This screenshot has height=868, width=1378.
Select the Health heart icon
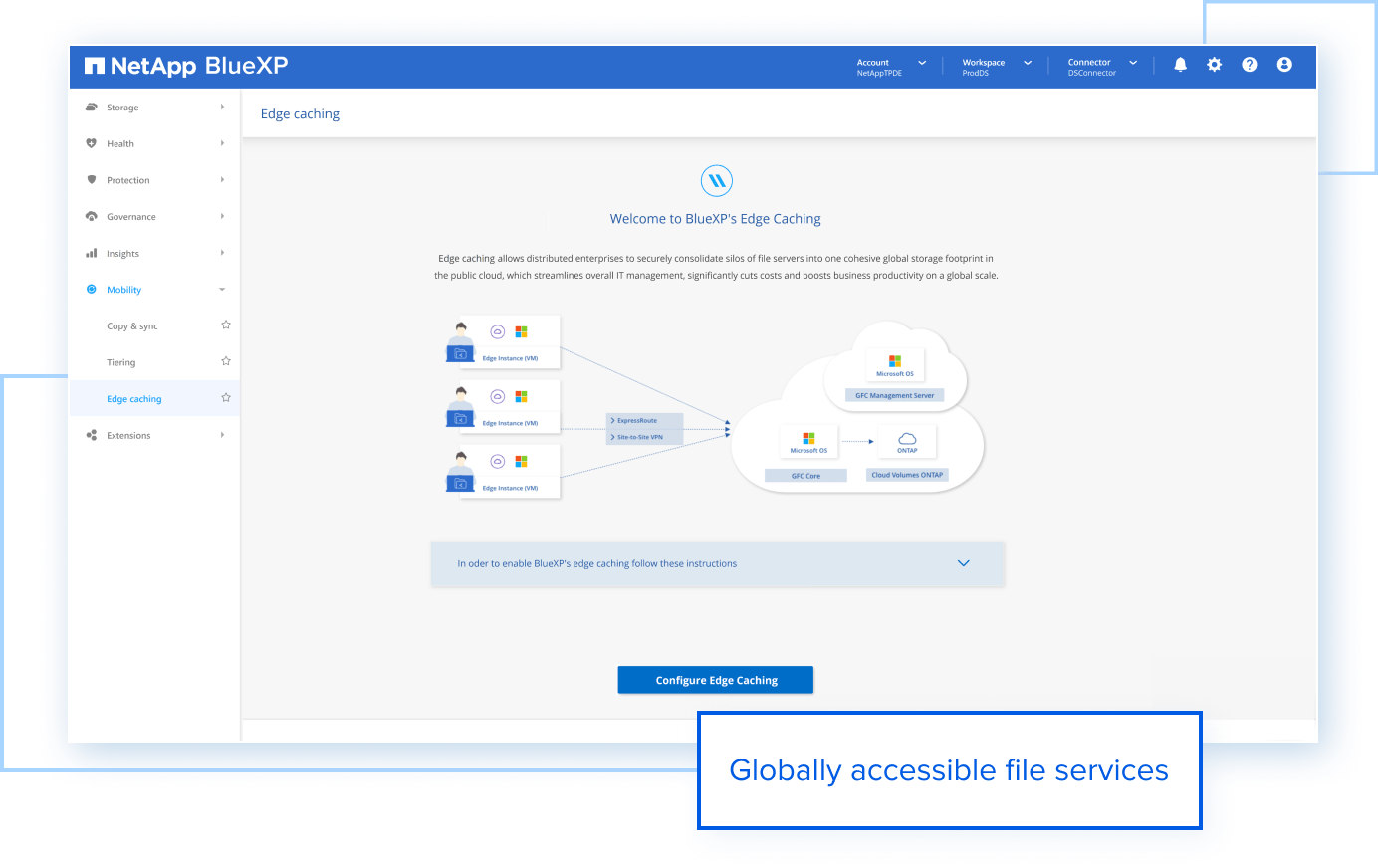[x=92, y=143]
